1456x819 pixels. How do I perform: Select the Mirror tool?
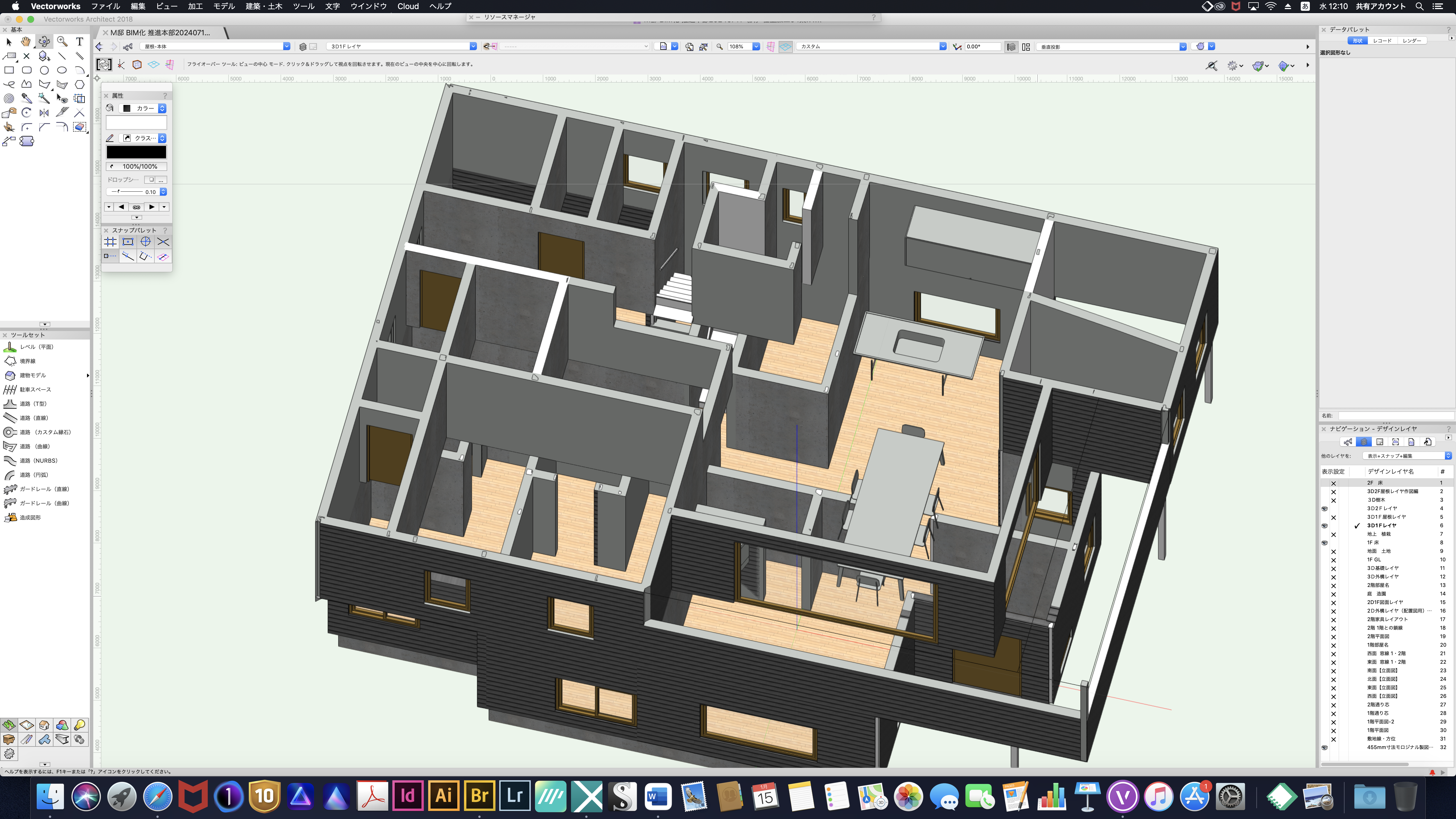click(44, 113)
